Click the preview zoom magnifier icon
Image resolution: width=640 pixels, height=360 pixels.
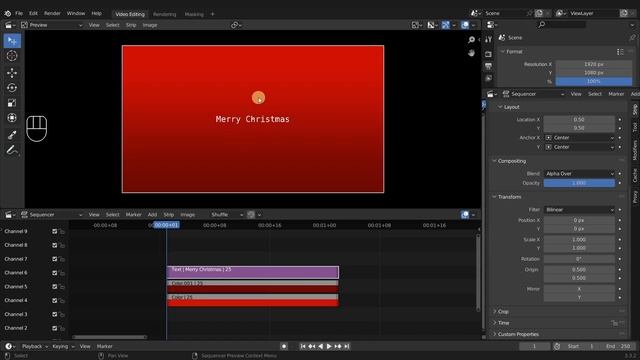471,40
